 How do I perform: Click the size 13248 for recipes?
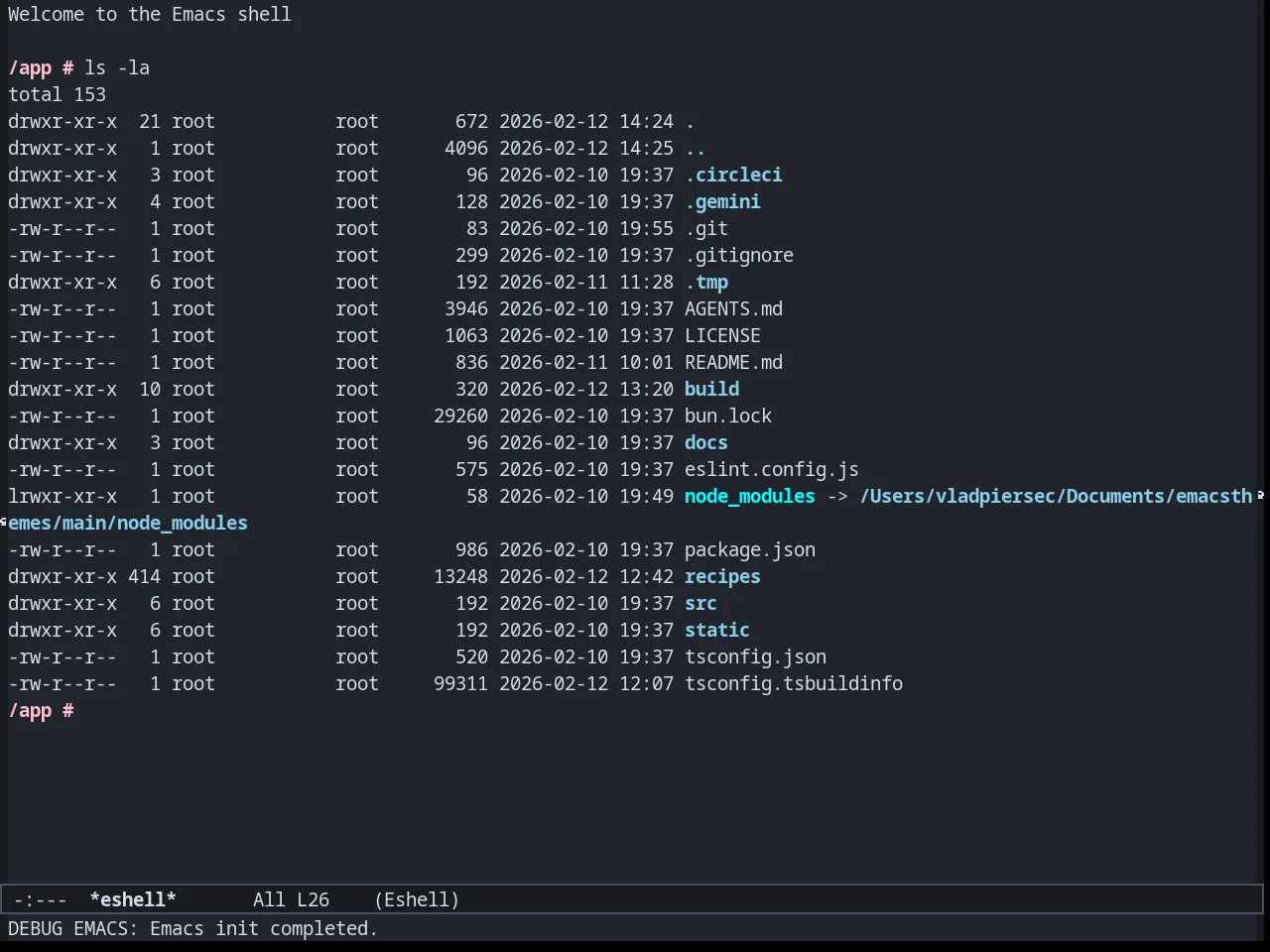pos(460,576)
